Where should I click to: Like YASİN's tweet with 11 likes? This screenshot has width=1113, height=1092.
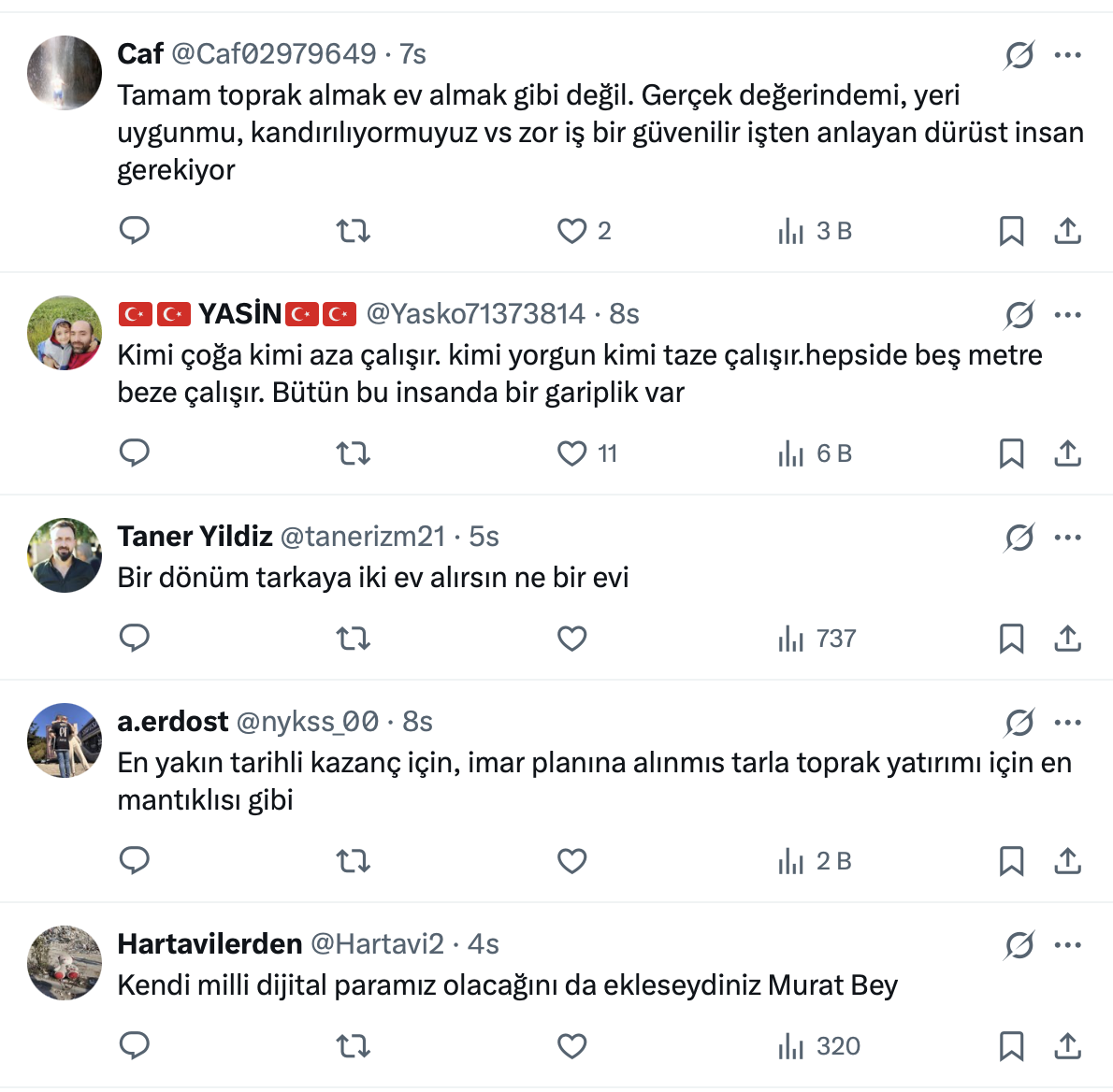tap(571, 453)
